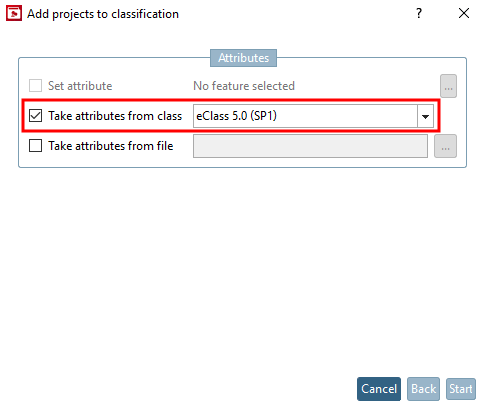
Task: Open help with the question mark button
Action: 419,13
